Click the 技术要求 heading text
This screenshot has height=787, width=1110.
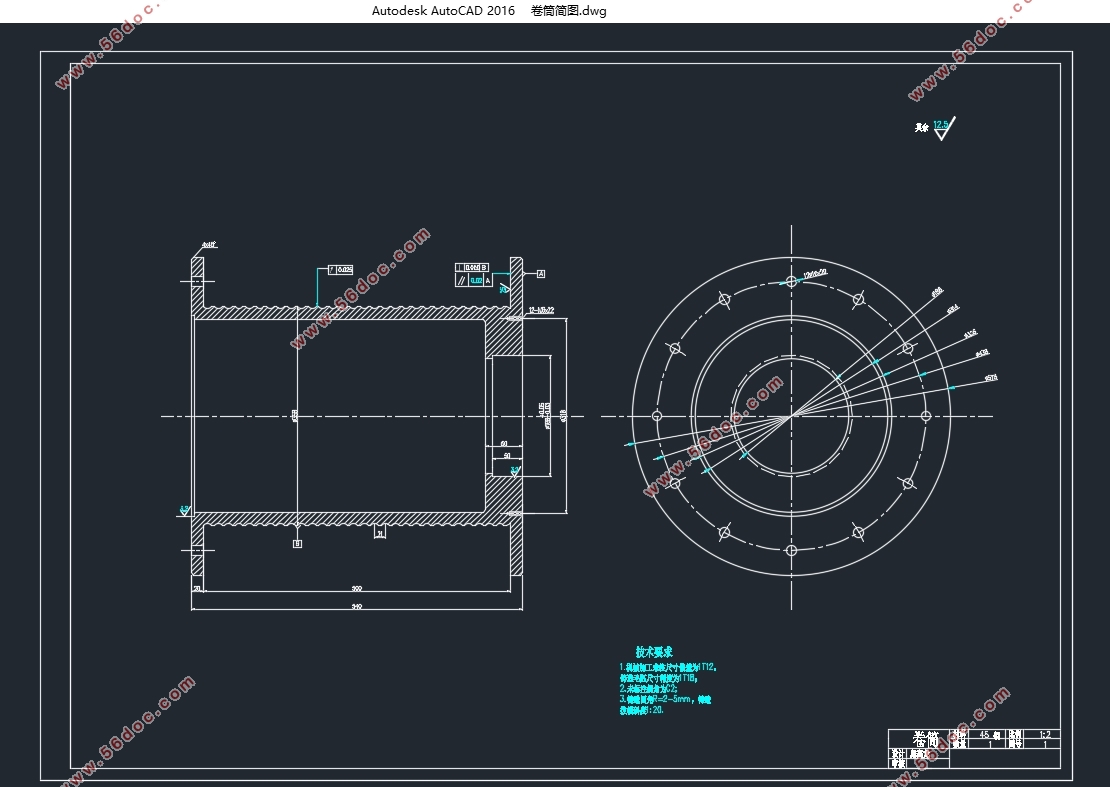pyautogui.click(x=654, y=652)
